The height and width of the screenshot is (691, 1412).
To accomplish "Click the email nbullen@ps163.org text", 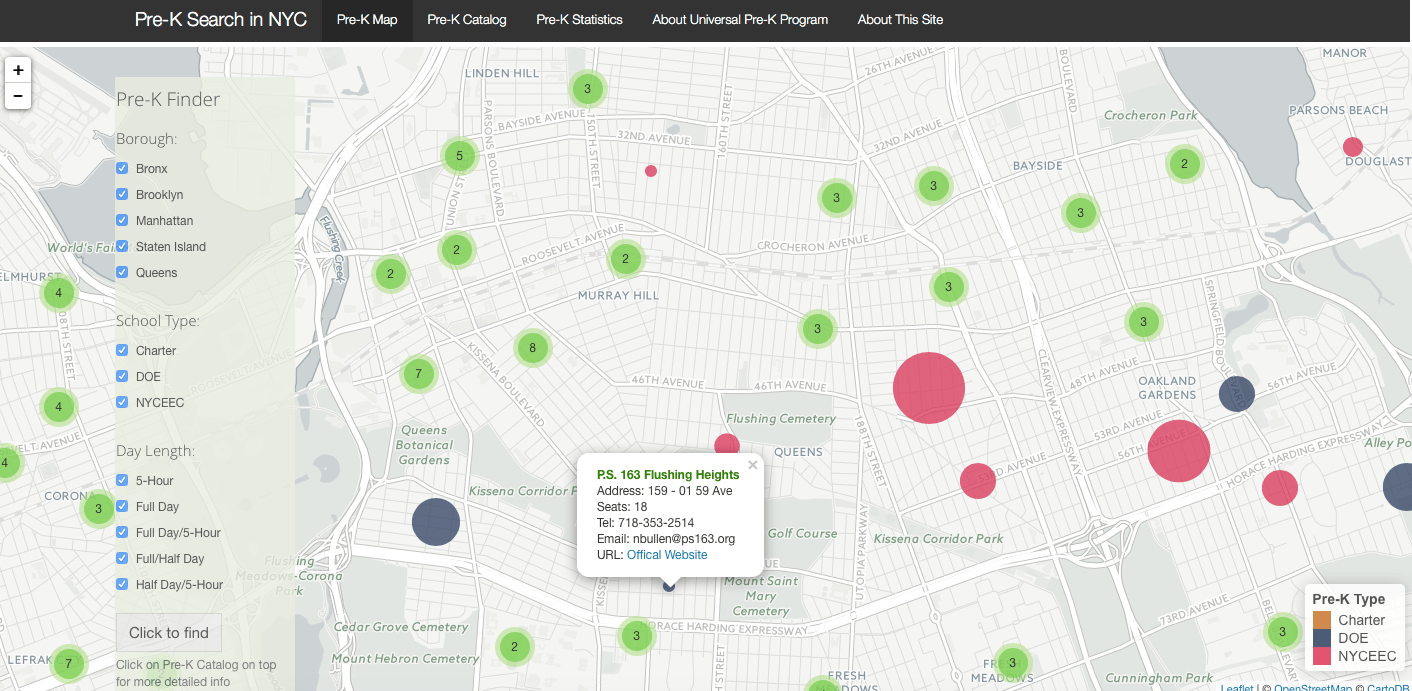I will click(x=684, y=539).
